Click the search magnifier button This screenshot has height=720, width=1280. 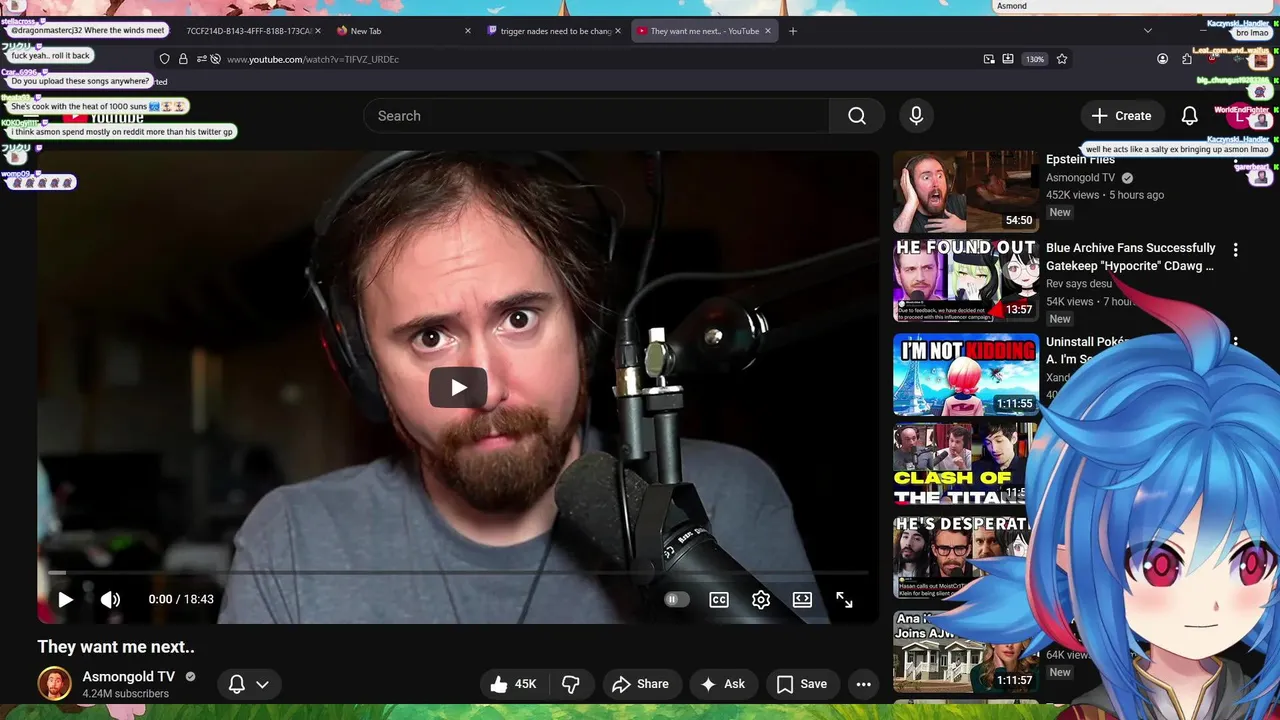click(x=857, y=116)
